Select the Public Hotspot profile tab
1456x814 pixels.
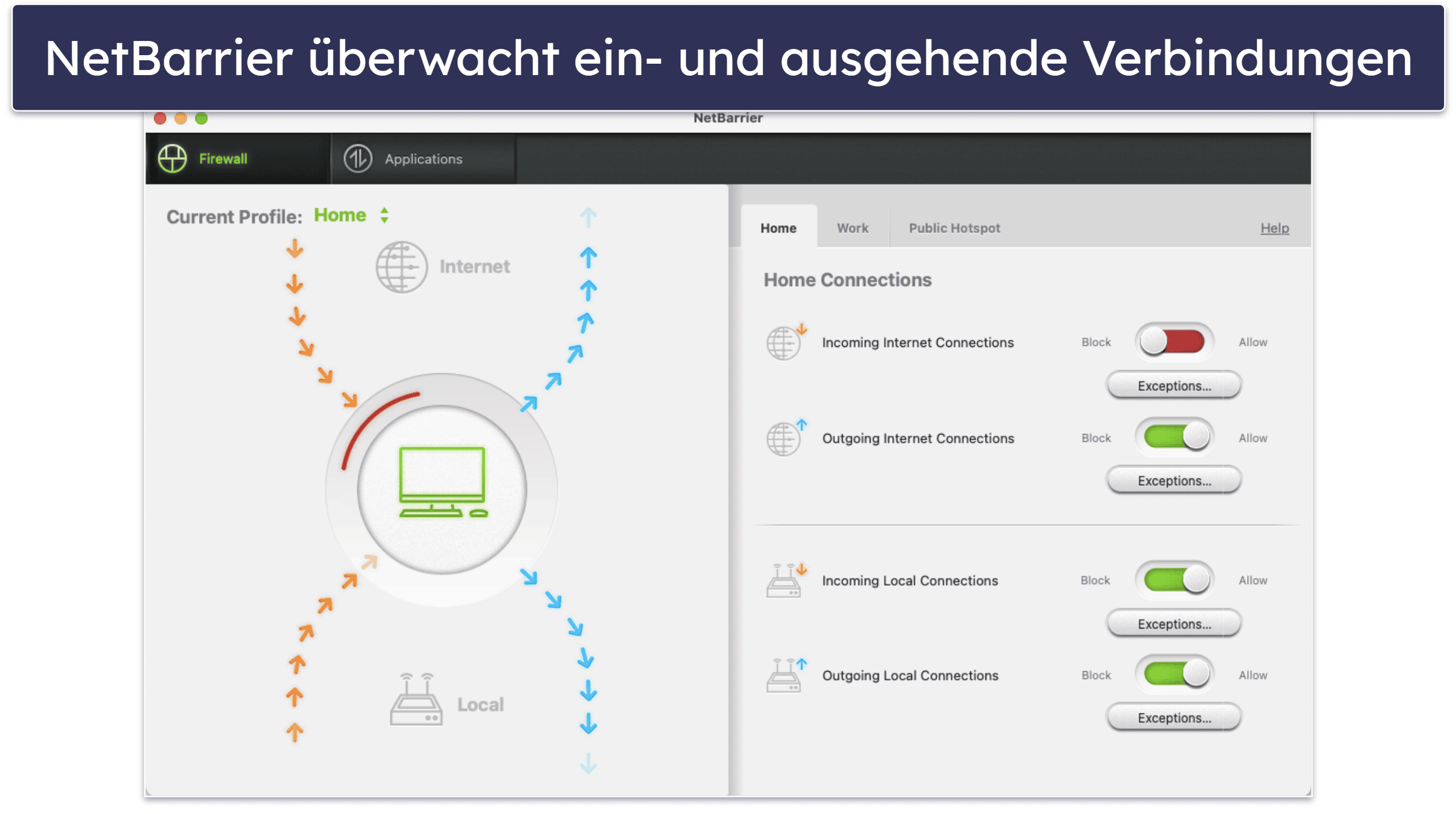(x=954, y=228)
